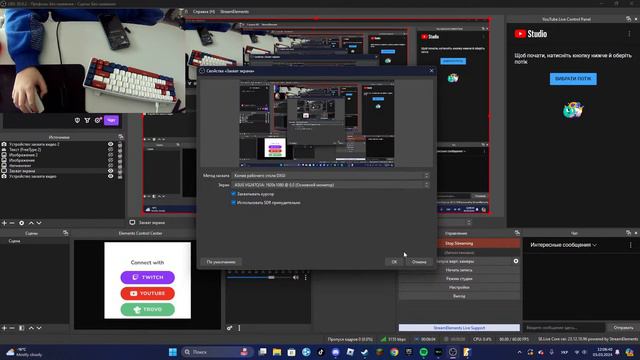Open Spotify from the taskbar
The image size is (640, 360).
[424, 352]
